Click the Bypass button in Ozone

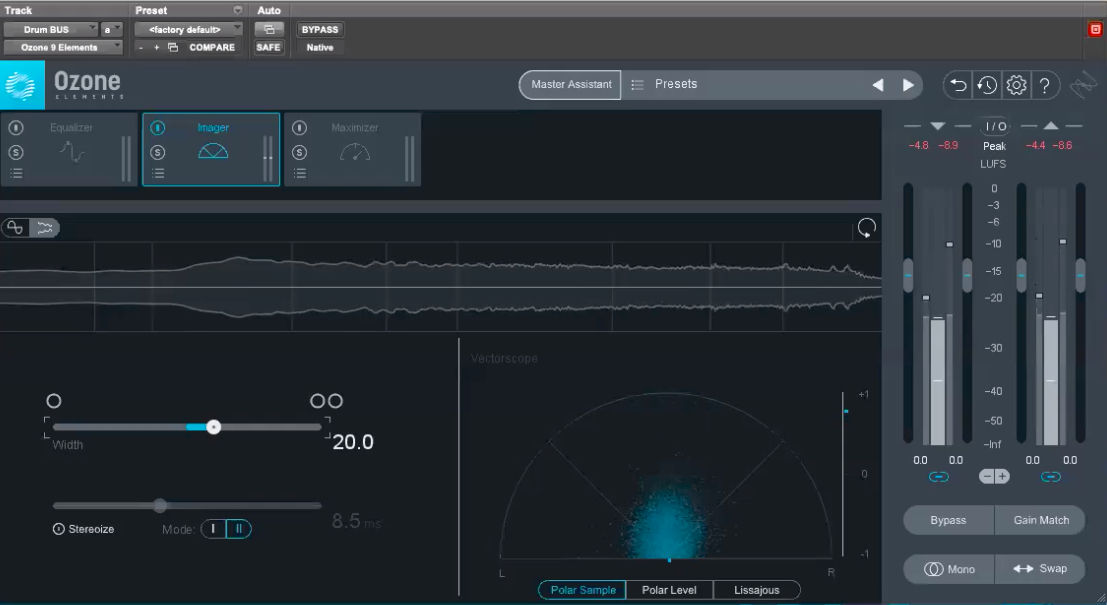tap(948, 520)
